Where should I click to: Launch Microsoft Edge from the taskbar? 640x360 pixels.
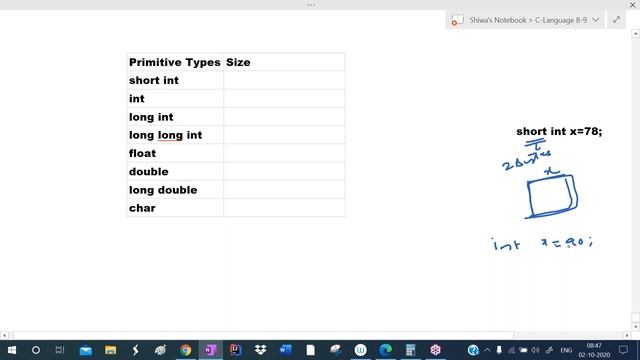[x=385, y=350]
